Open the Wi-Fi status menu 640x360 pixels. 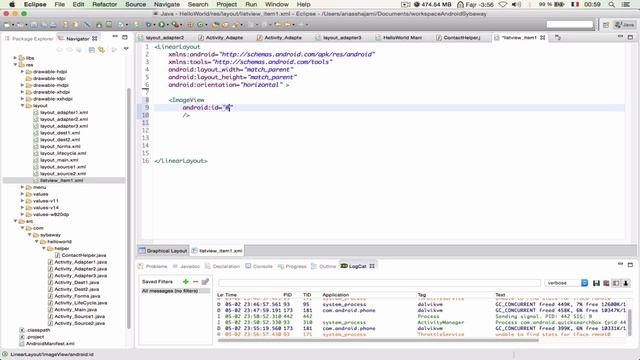[503, 4]
